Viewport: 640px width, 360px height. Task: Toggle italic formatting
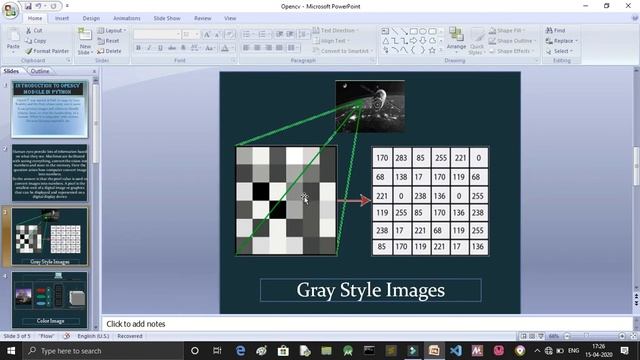[149, 48]
